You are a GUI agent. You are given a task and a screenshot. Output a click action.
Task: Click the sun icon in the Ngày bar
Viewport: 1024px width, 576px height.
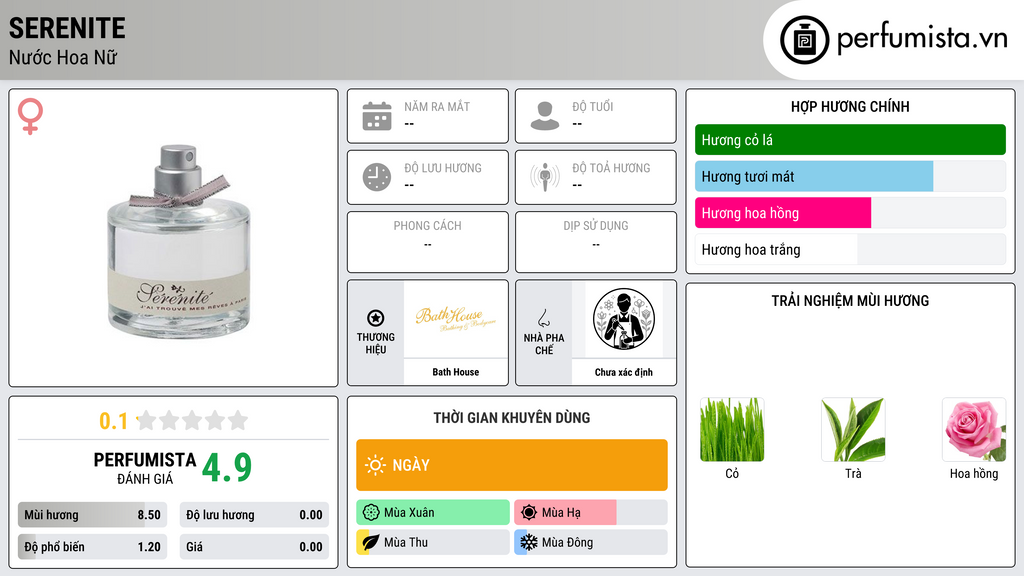click(x=375, y=465)
